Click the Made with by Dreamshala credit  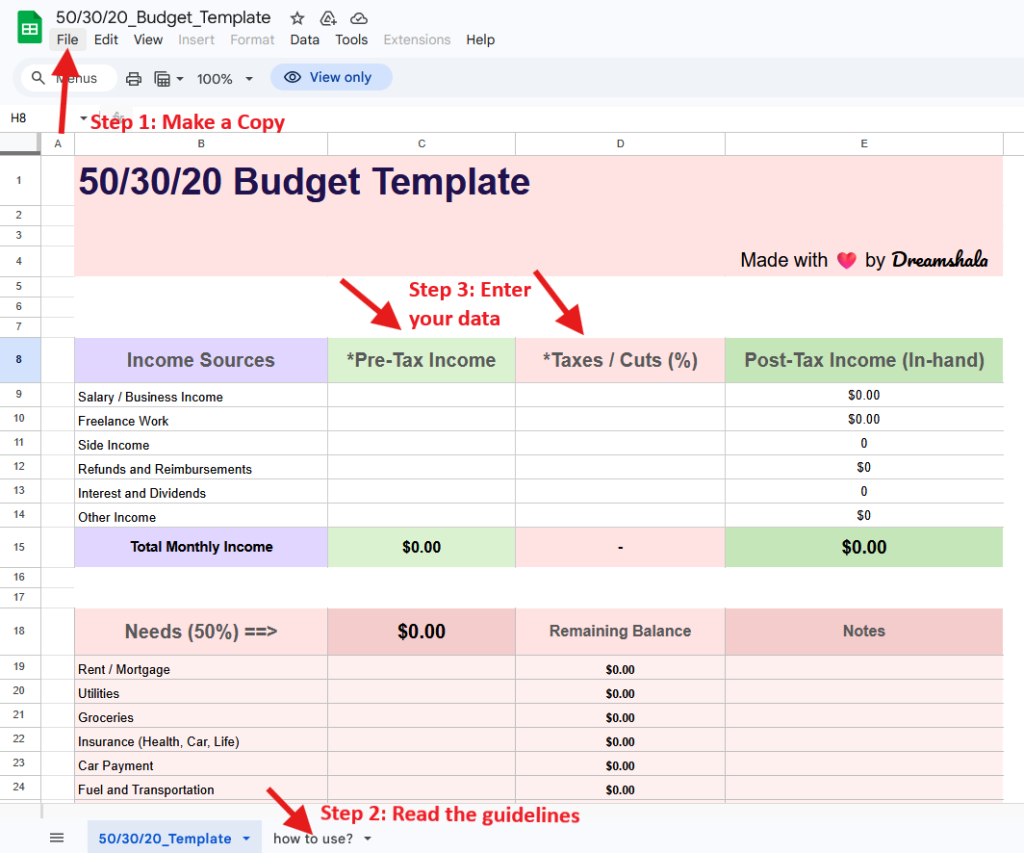(x=864, y=260)
